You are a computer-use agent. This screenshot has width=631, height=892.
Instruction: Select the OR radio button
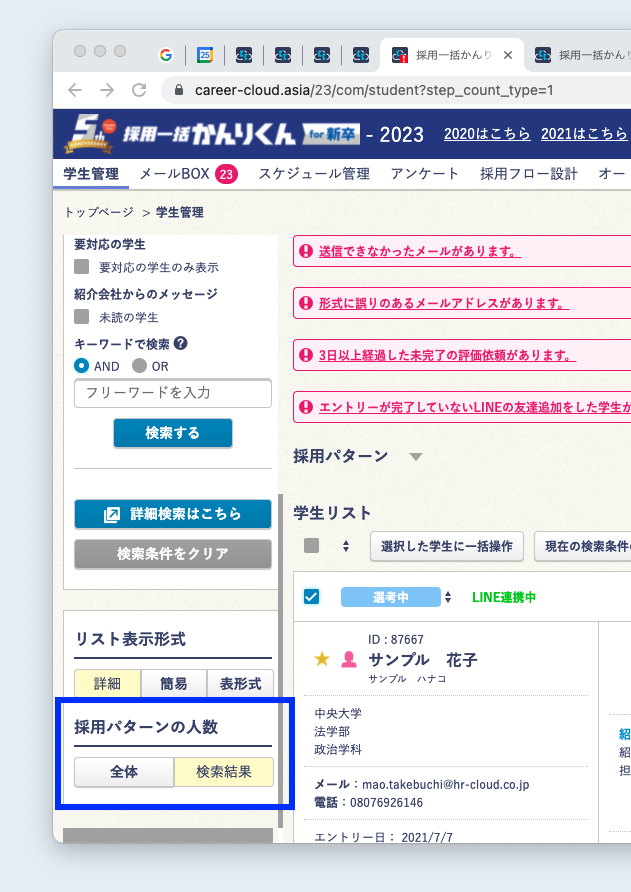pyautogui.click(x=139, y=366)
